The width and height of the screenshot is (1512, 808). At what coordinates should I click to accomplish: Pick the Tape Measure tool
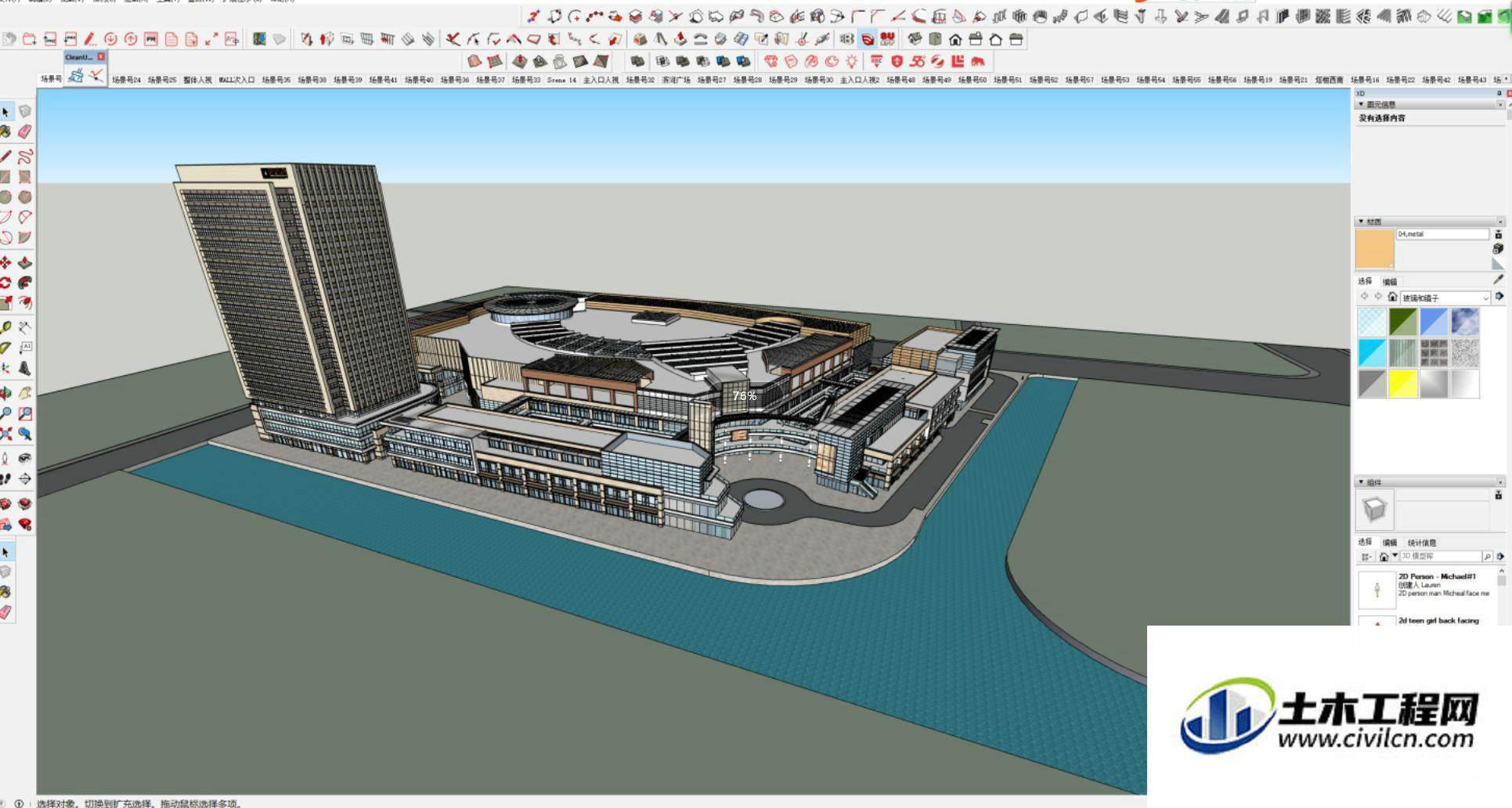(5, 327)
